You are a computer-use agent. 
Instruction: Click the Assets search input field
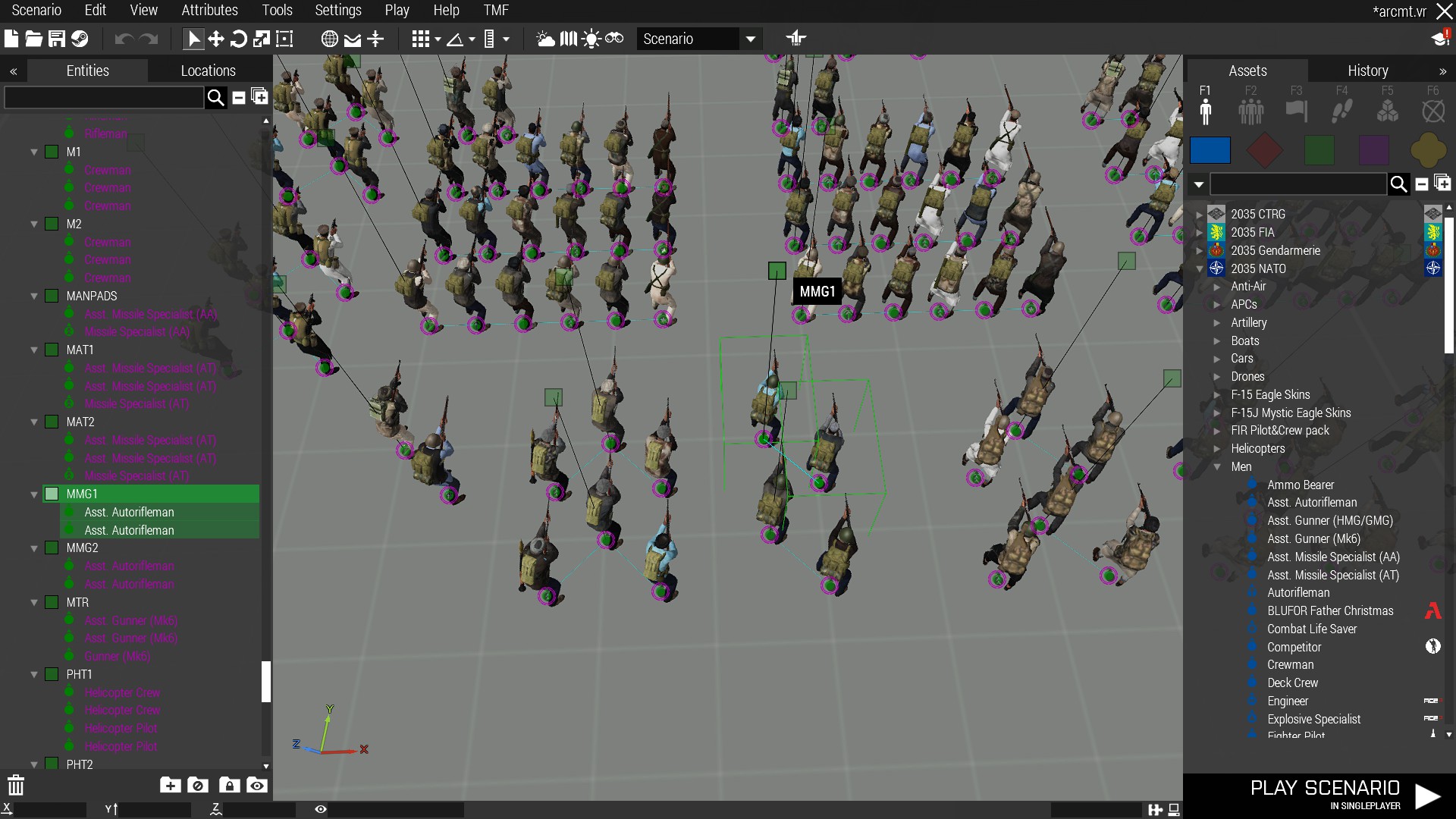tap(1298, 184)
